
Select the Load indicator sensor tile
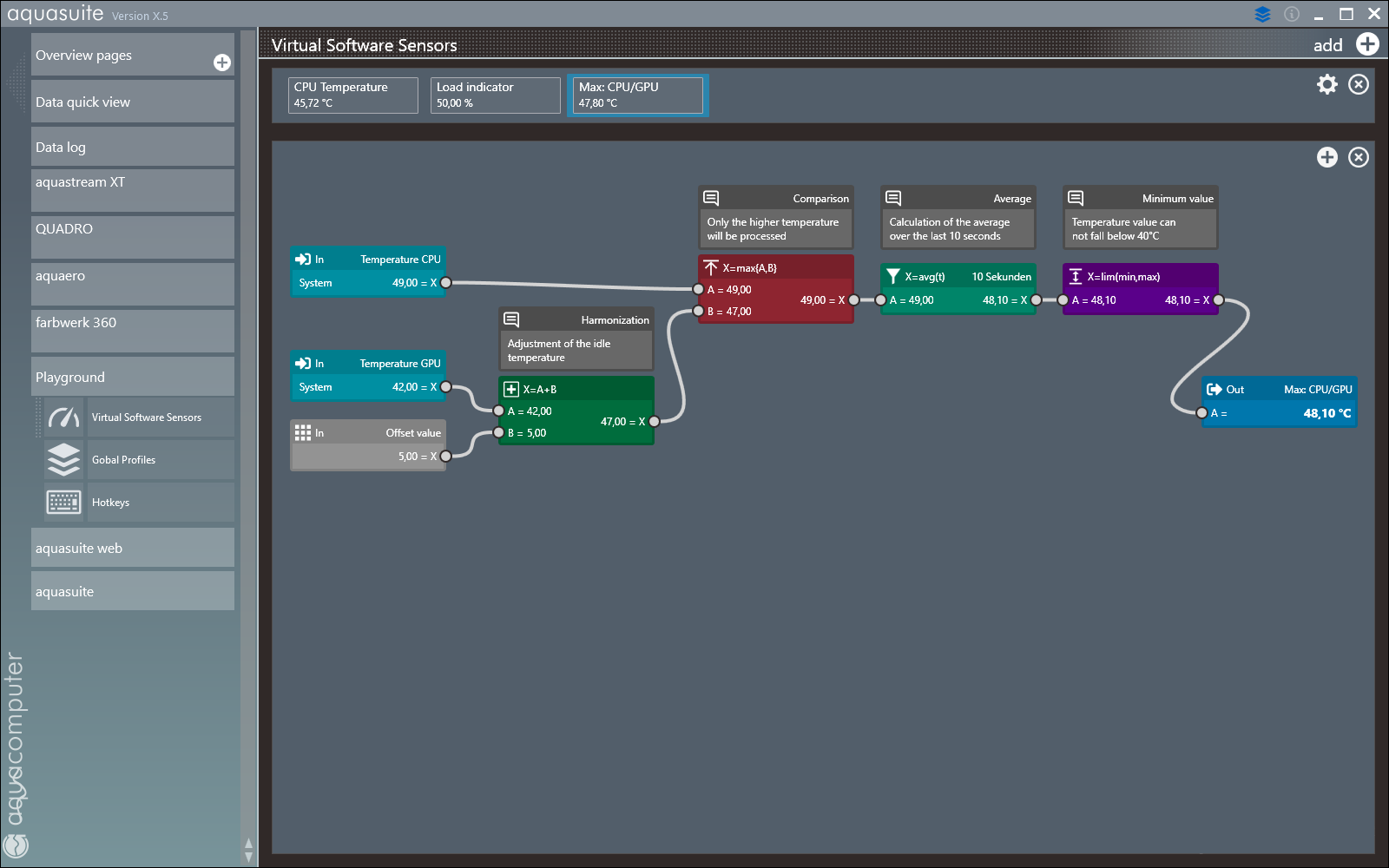496,95
